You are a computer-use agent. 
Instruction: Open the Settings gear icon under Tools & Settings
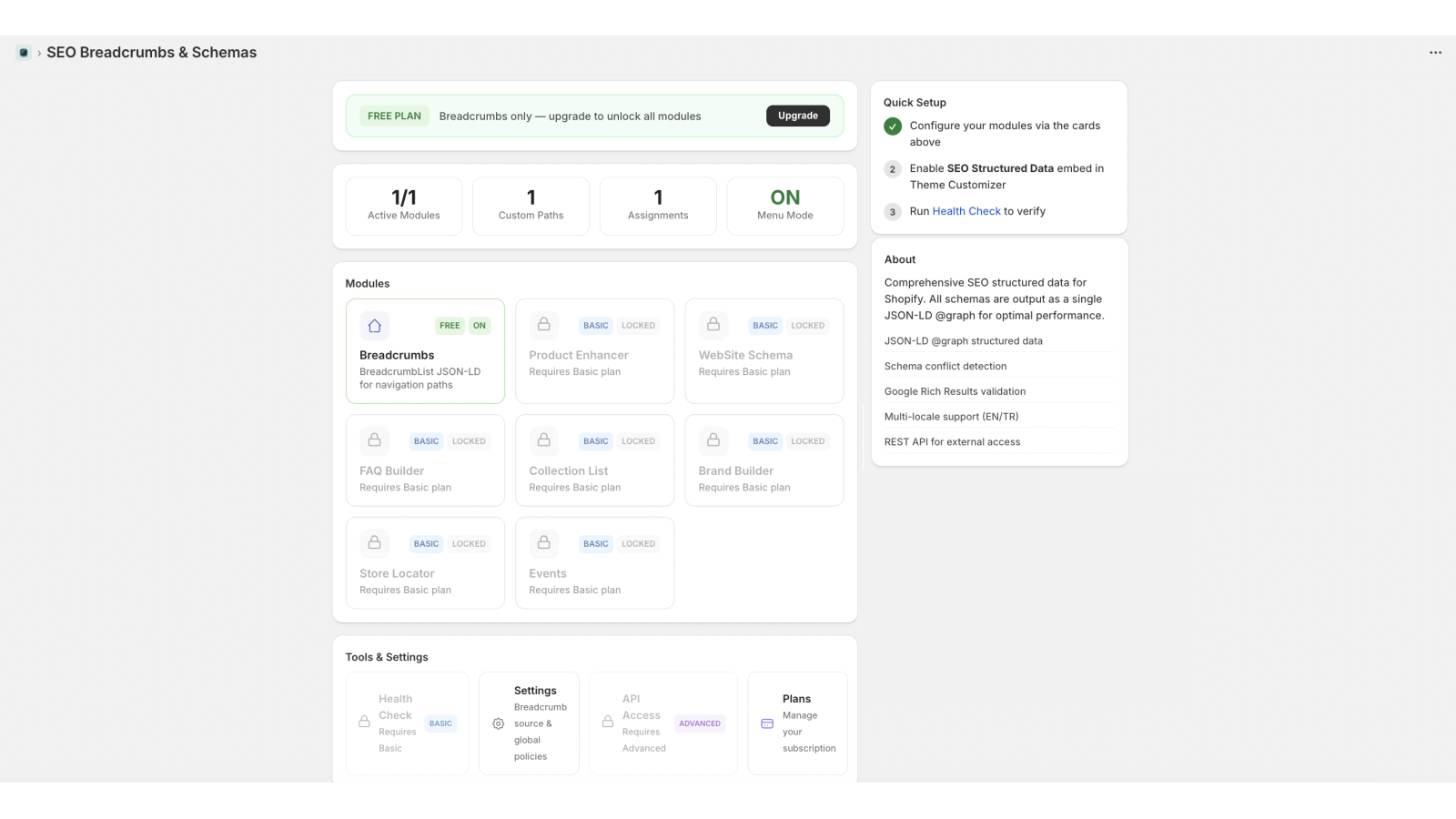click(498, 723)
